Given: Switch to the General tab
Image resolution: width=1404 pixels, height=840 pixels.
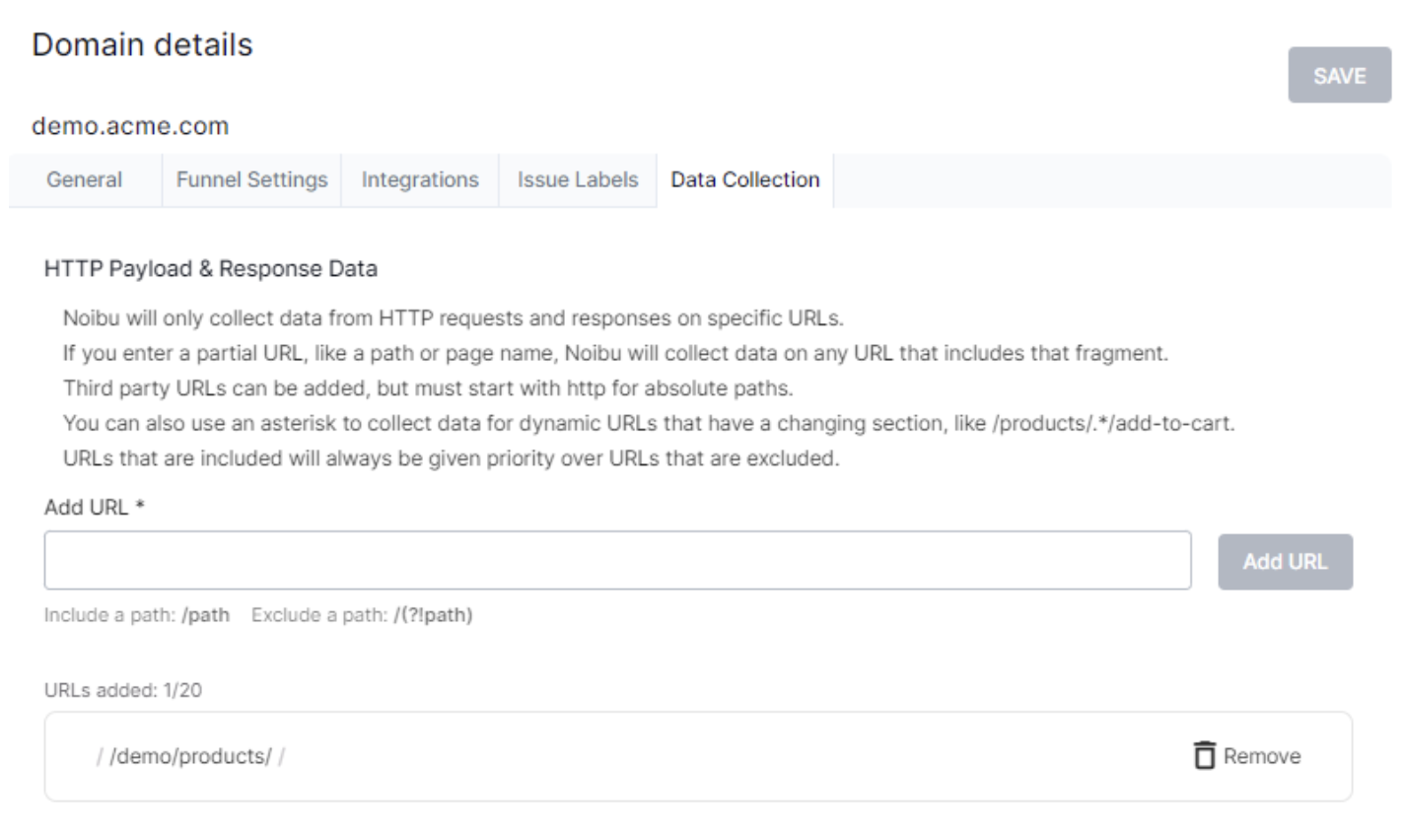Looking at the screenshot, I should pos(85,180).
